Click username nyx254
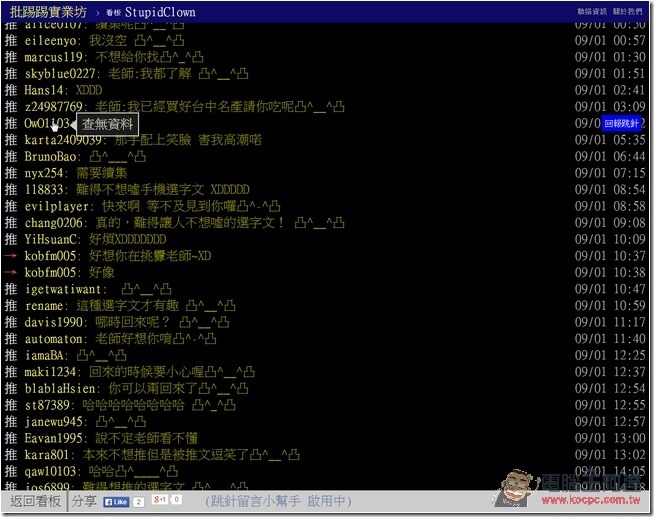Image resolution: width=654 pixels, height=517 pixels. (43, 173)
